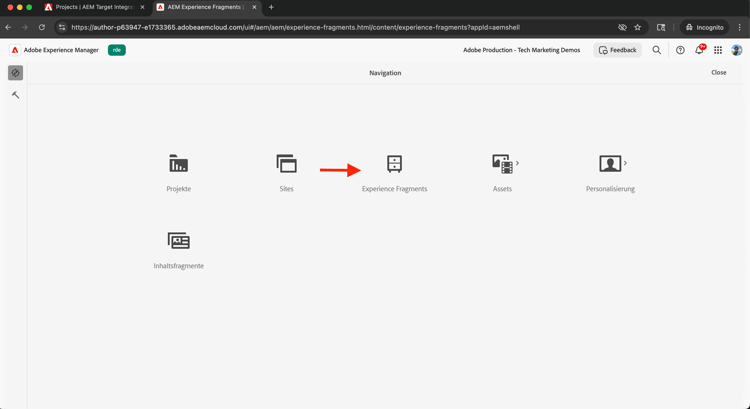Click the Adobe Experience Manager logo
The height and width of the screenshot is (409, 750).
(x=15, y=50)
